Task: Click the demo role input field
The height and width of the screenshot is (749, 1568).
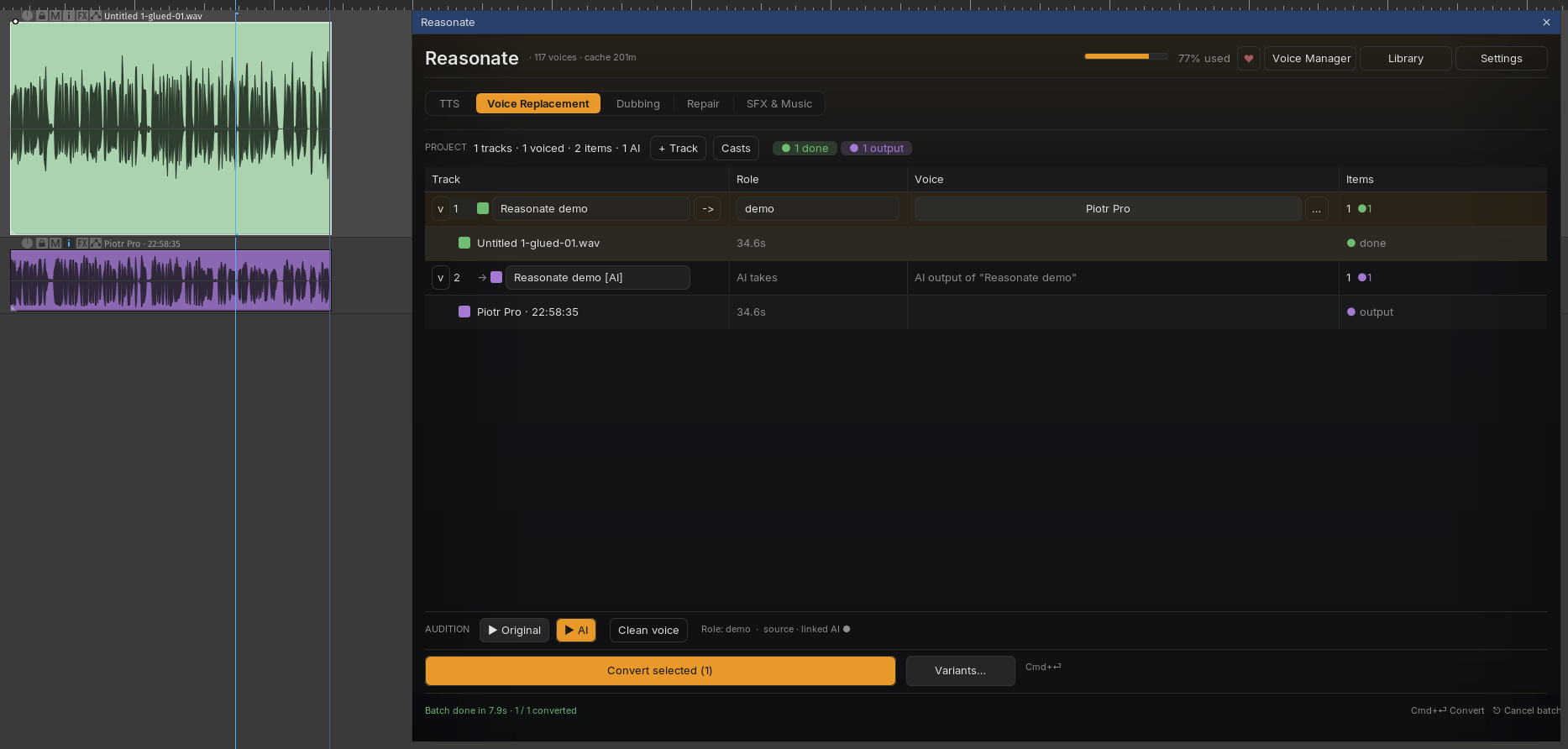Action: pyautogui.click(x=817, y=209)
